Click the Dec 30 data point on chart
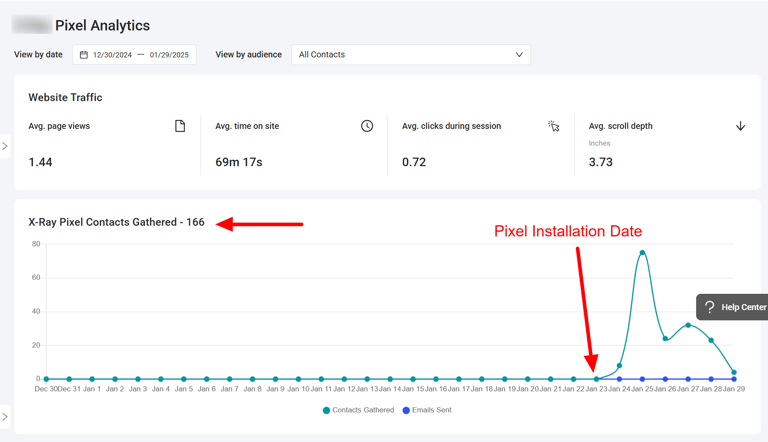The image size is (768, 442). 46,379
